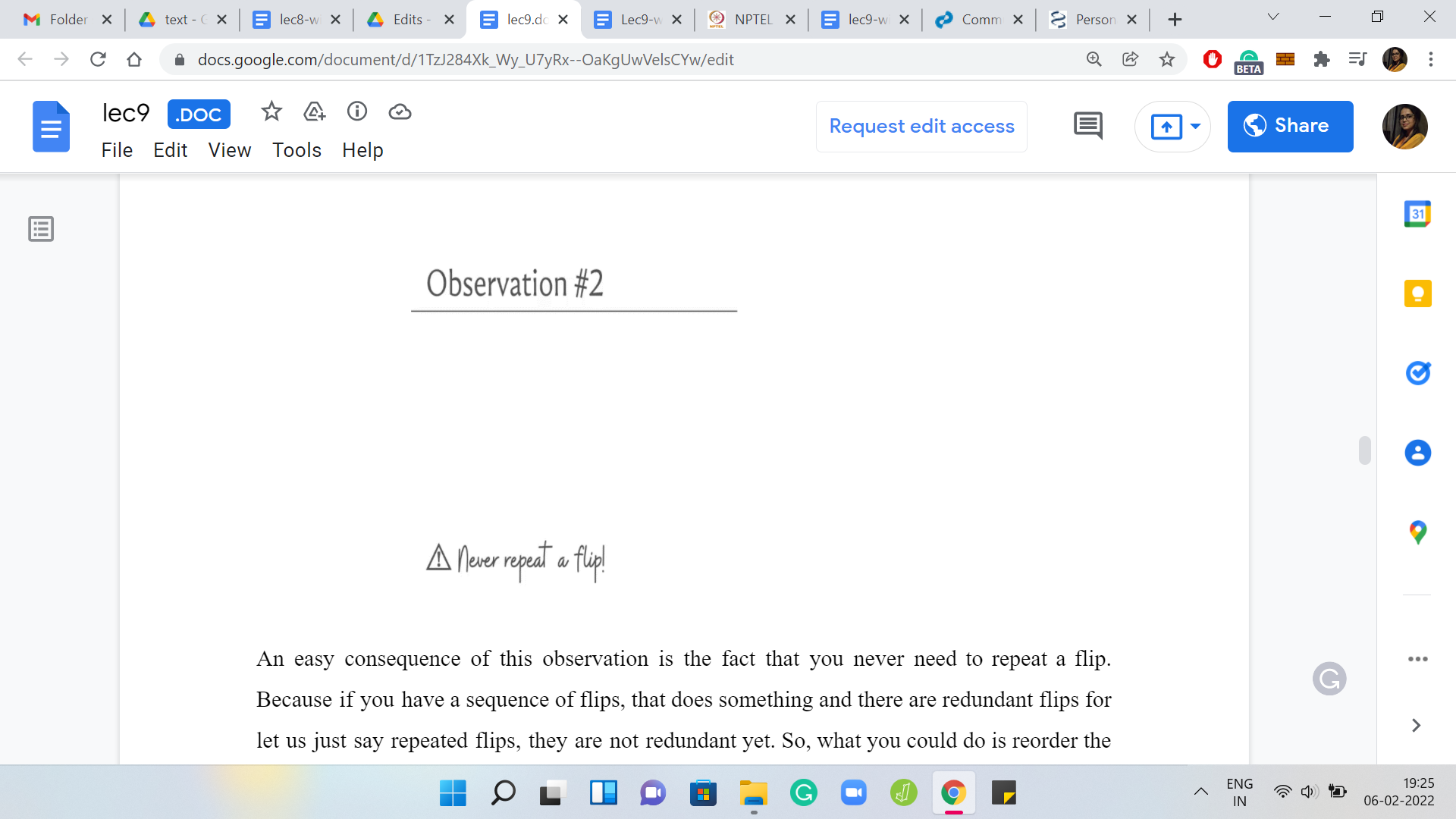Show the document outline
This screenshot has height=819, width=1456.
pos(41,228)
